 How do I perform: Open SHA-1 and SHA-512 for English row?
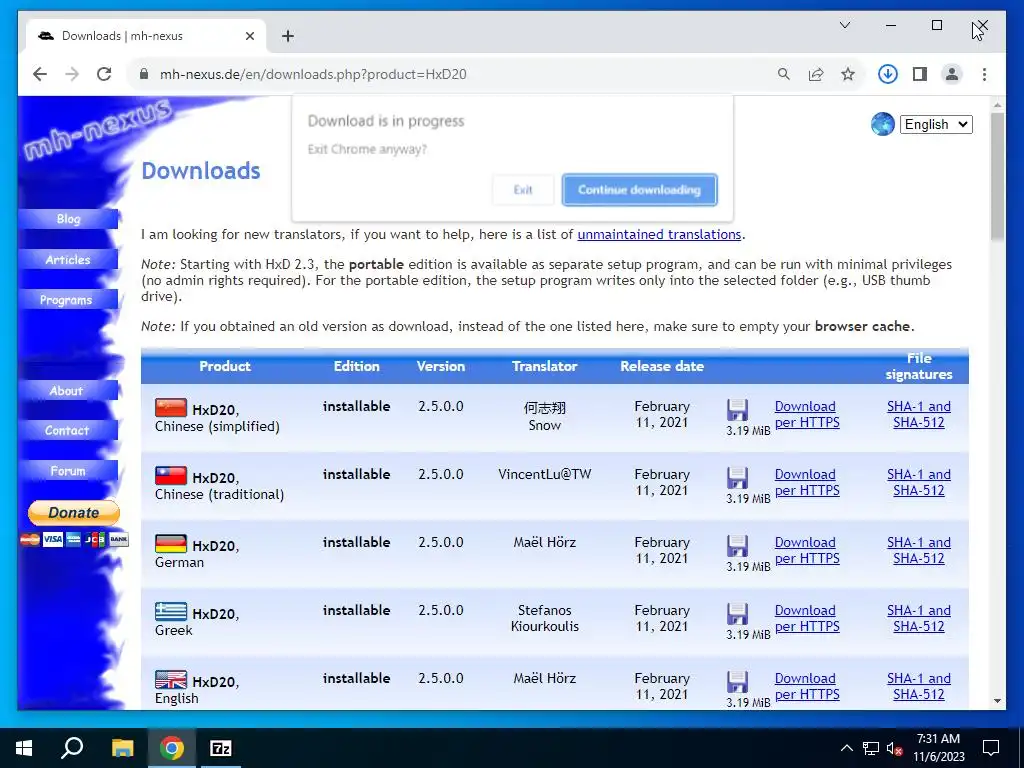point(919,686)
